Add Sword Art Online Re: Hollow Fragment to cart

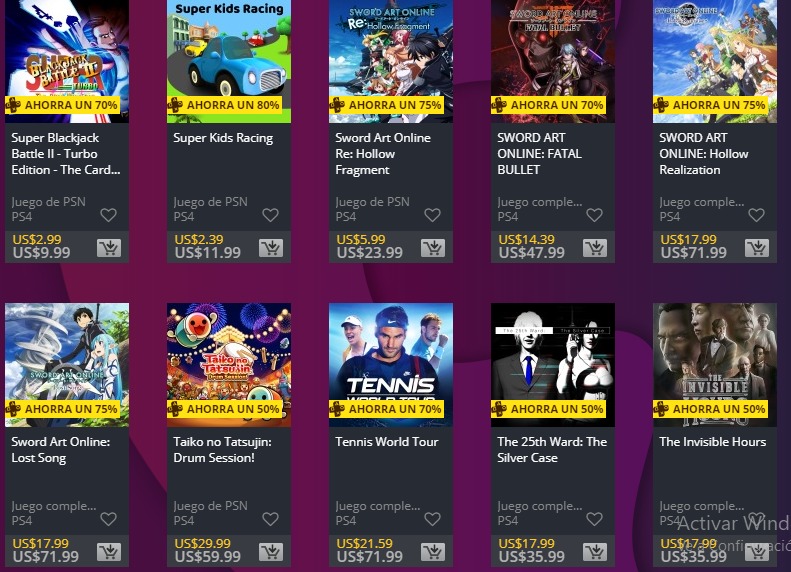click(433, 248)
